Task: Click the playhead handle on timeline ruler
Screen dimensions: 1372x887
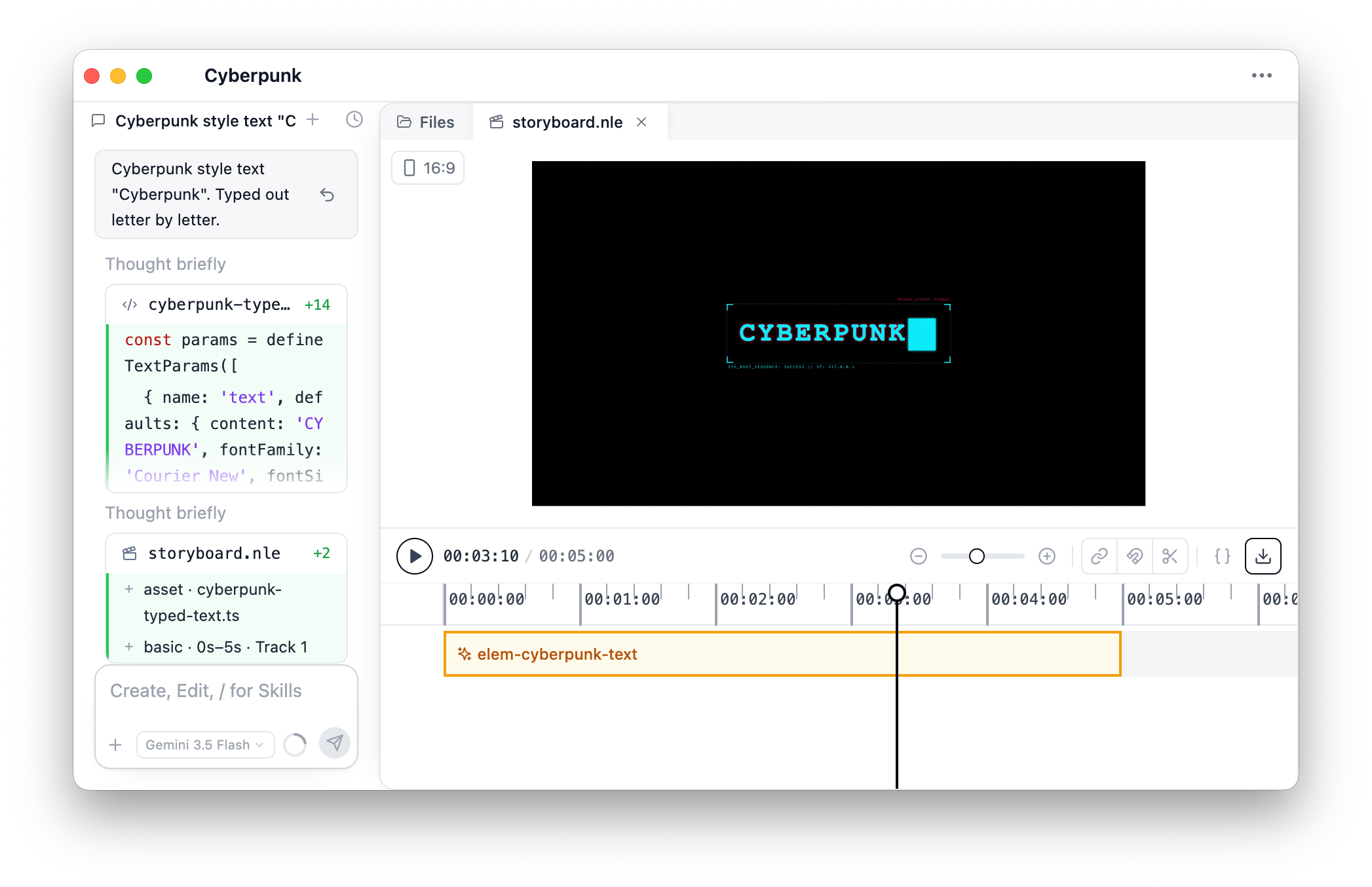Action: click(x=896, y=594)
